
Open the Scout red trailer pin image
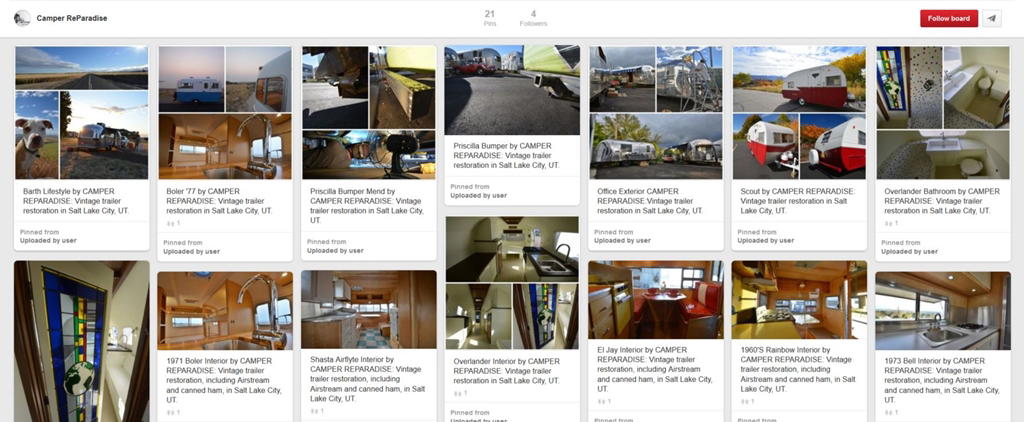click(799, 112)
